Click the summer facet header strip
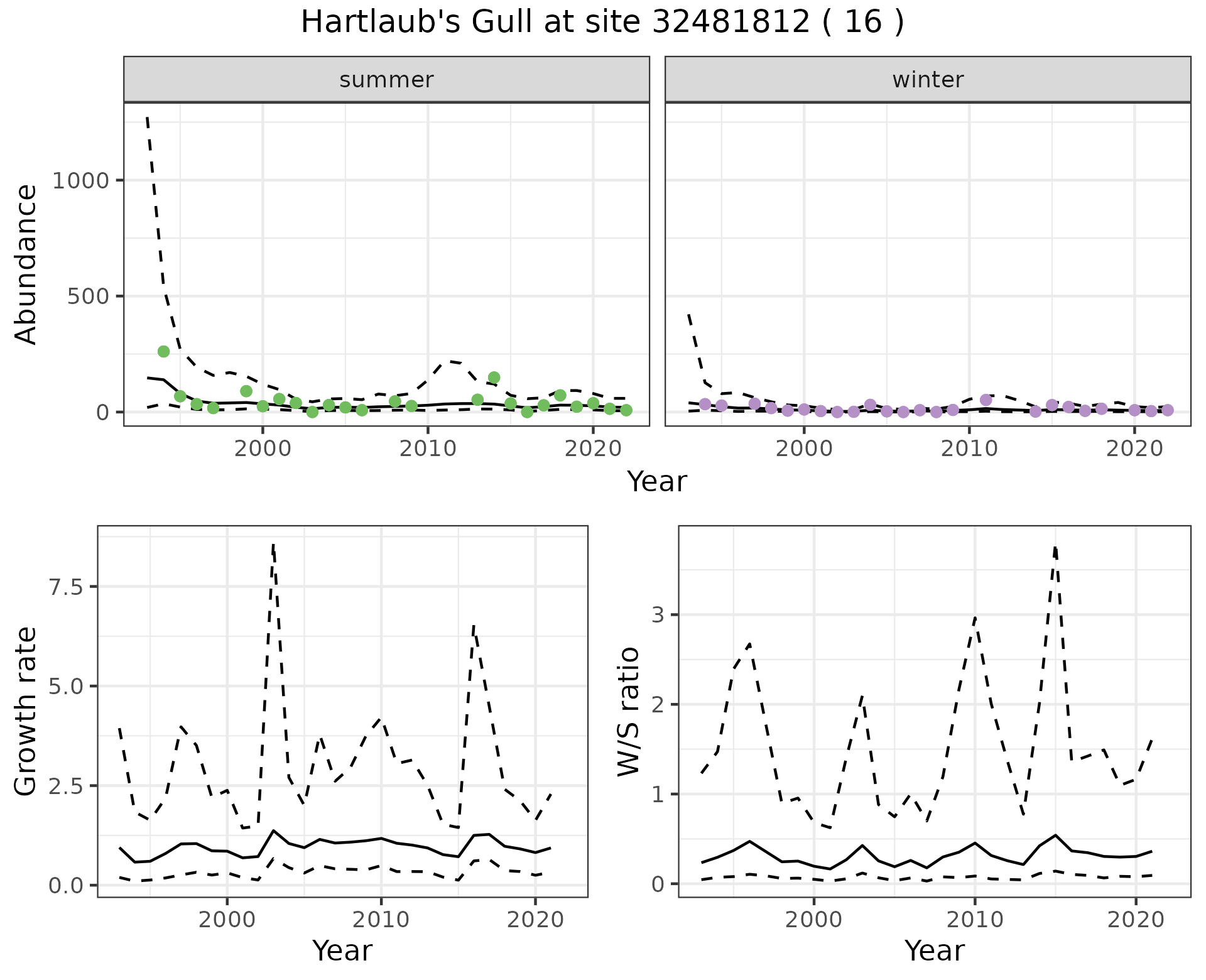1206x980 pixels. 386,80
